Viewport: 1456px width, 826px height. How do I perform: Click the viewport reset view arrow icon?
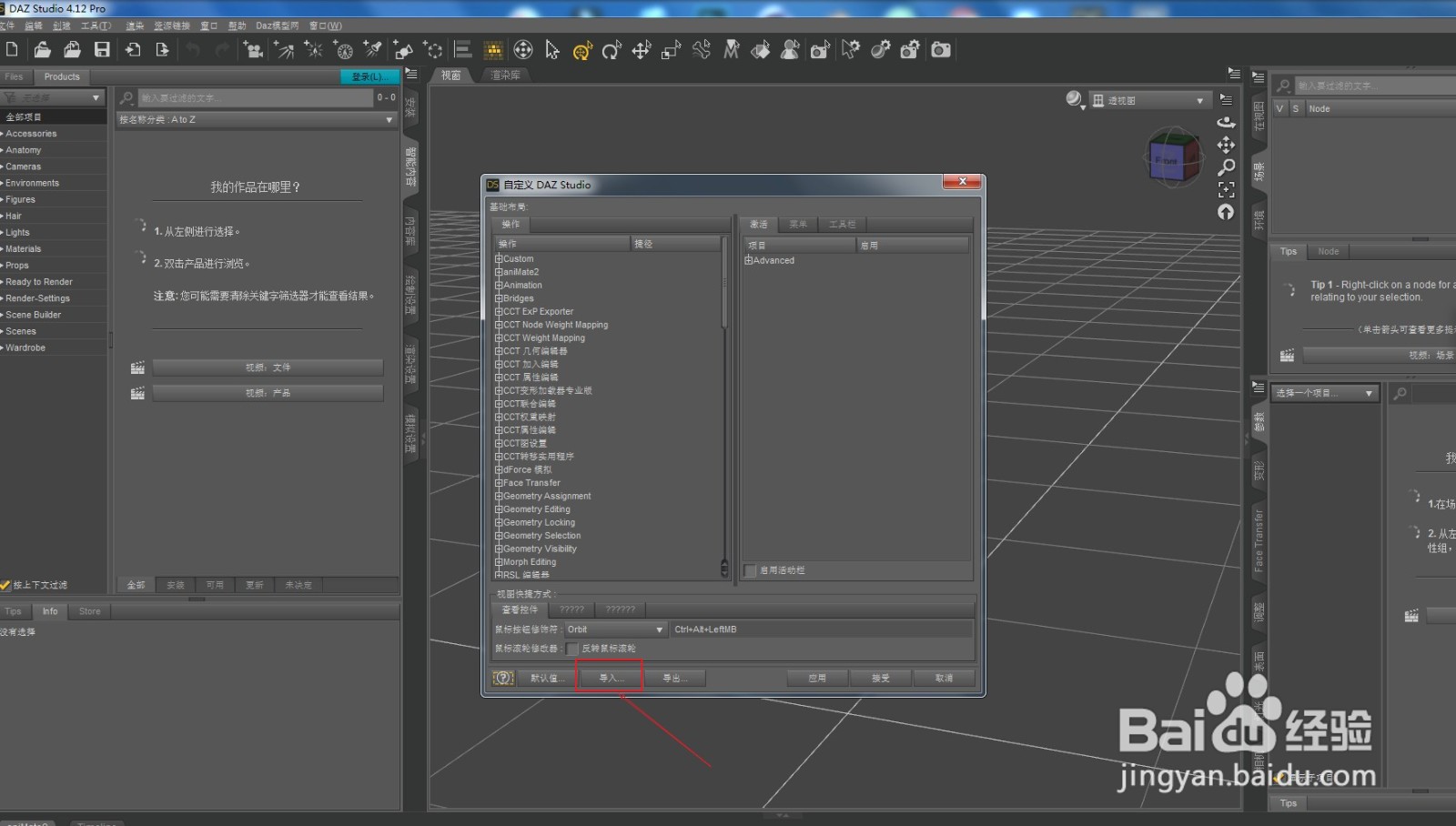click(x=1227, y=211)
